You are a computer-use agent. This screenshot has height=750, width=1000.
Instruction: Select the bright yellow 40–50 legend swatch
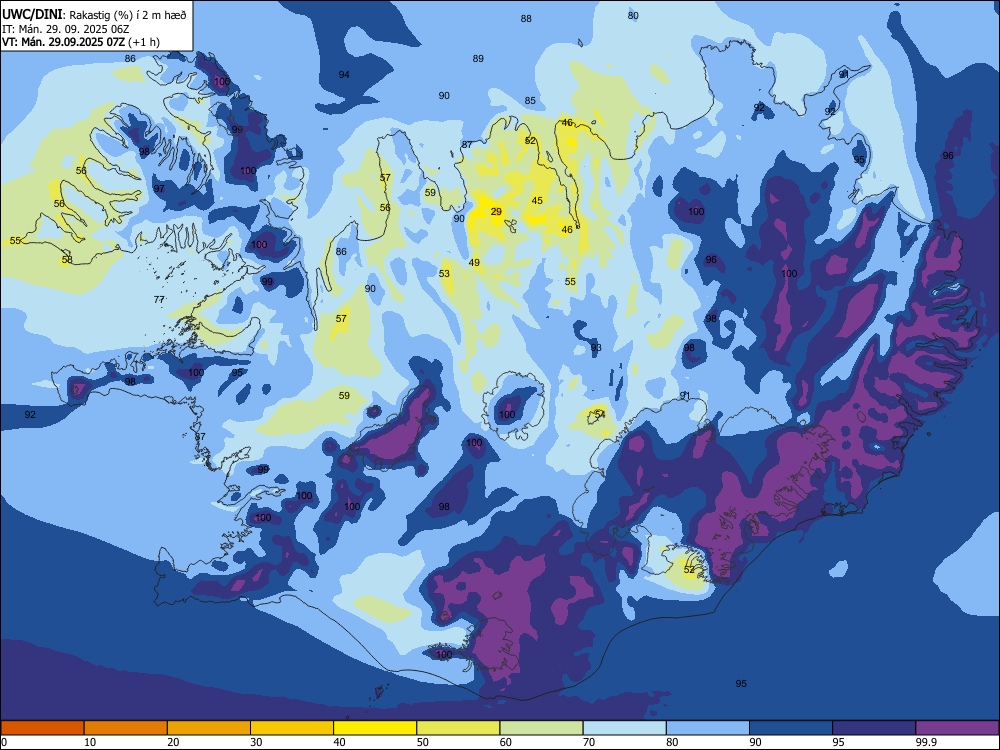coord(375,728)
